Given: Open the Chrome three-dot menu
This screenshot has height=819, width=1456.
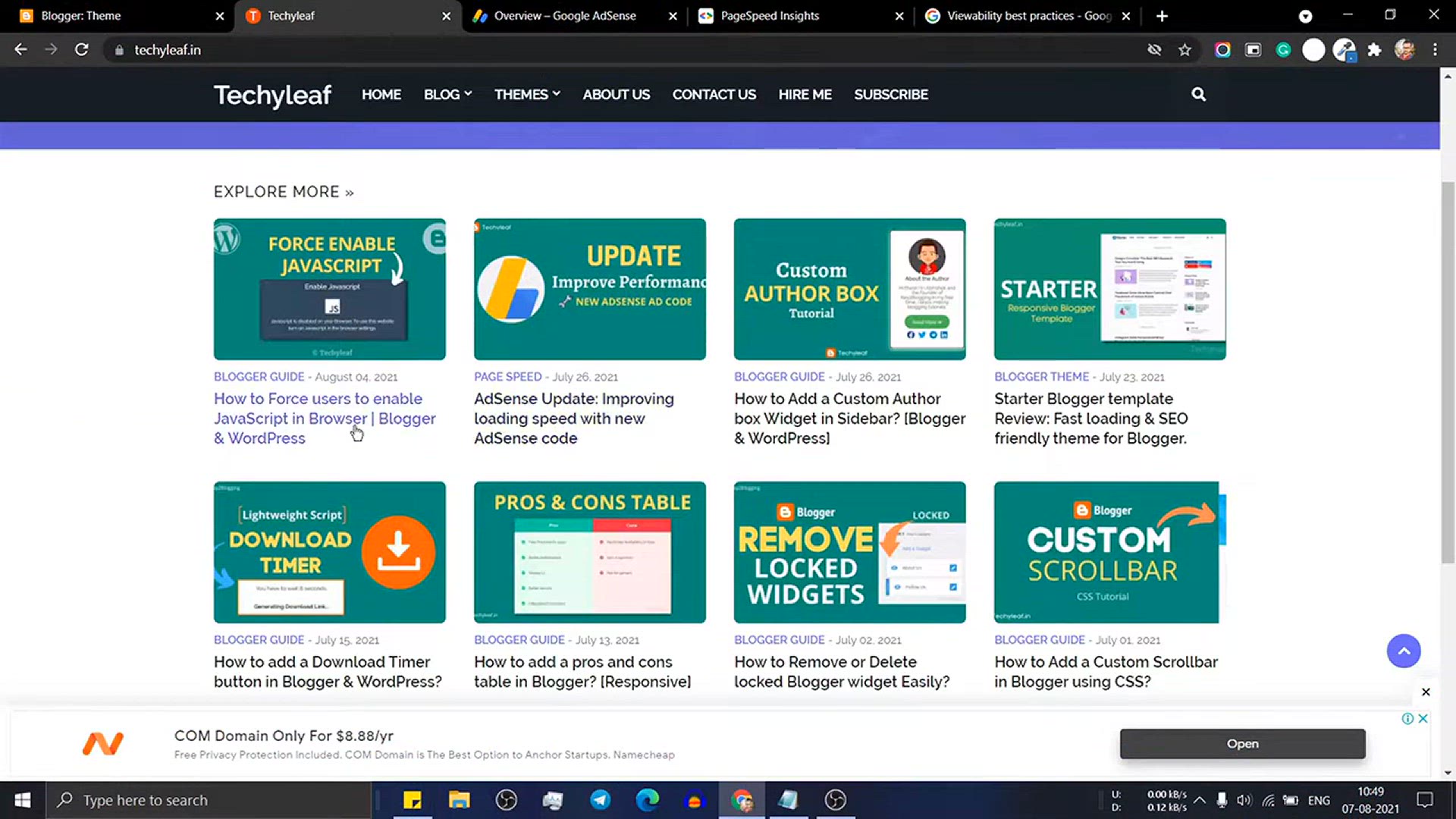Looking at the screenshot, I should pyautogui.click(x=1435, y=50).
